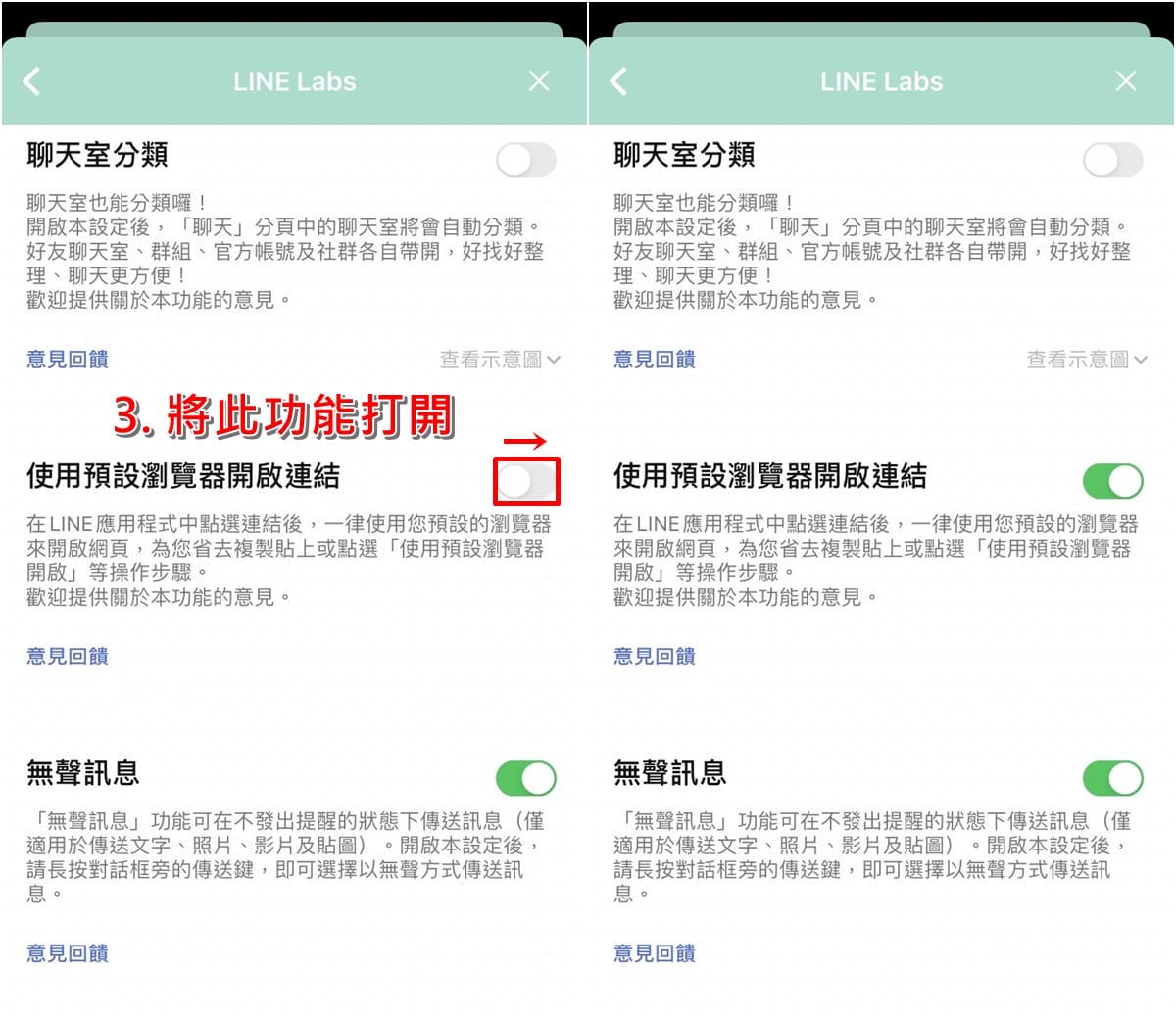The image size is (1176, 1019).
Task: Toggle 聊天室分類 switch in right screen
Action: [1113, 160]
